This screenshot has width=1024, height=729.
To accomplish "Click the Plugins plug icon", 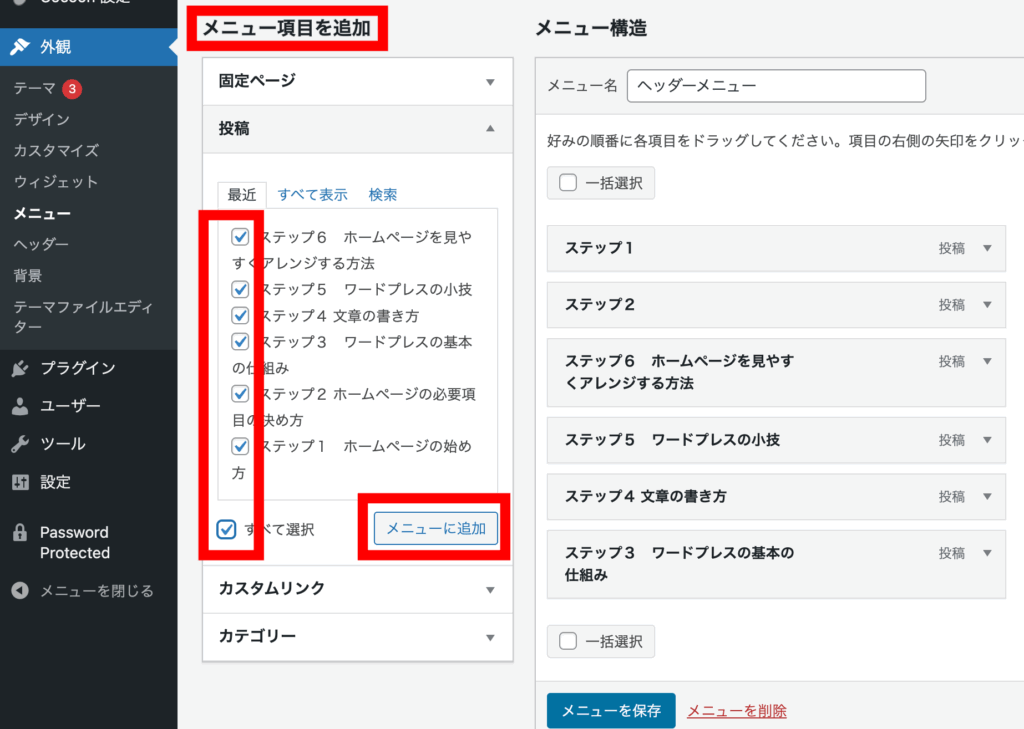I will 20,368.
